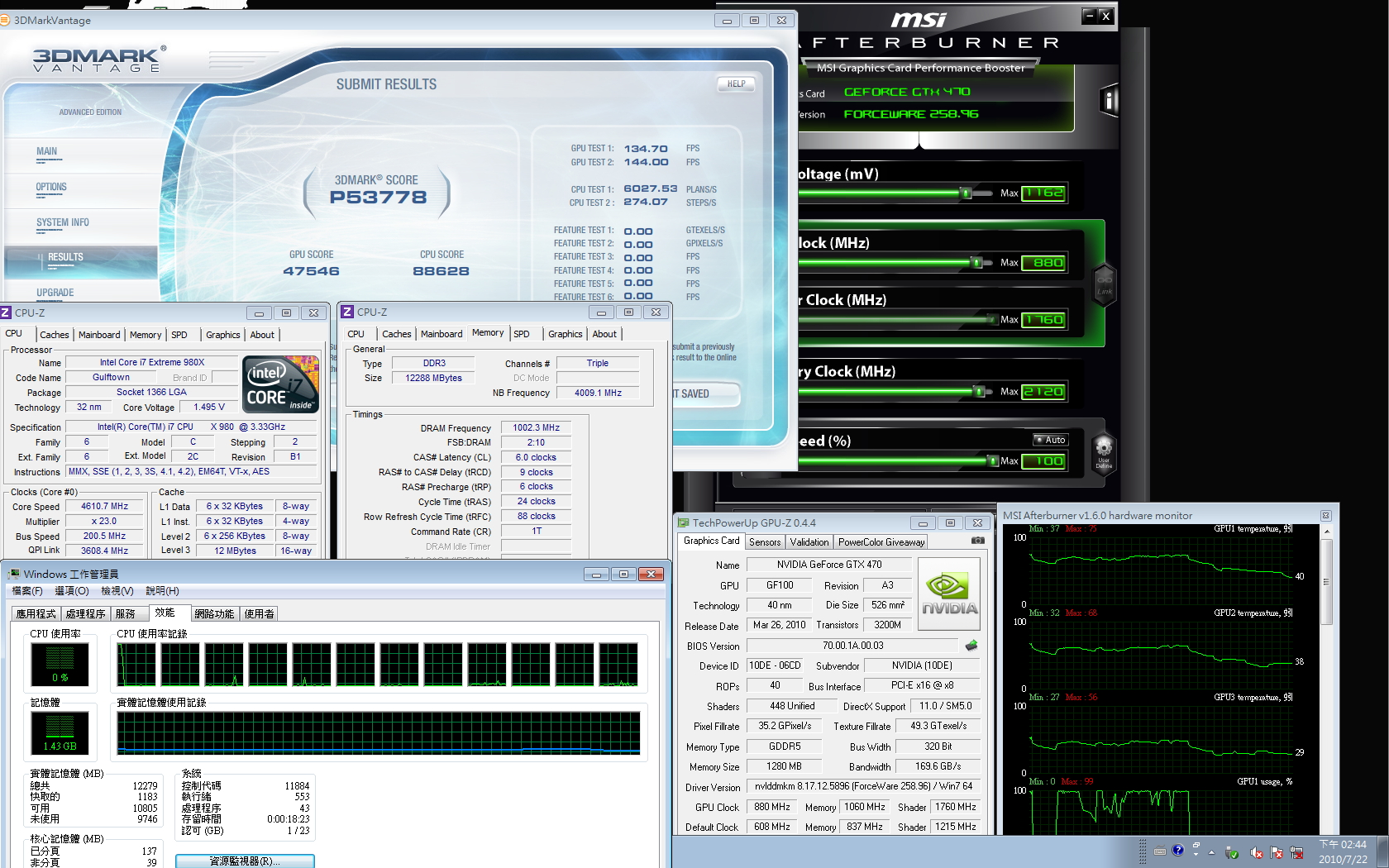Image resolution: width=1389 pixels, height=868 pixels.
Task: Click the GPU-Z BIOS version 70.00.1A.00.03
Action: (x=852, y=646)
